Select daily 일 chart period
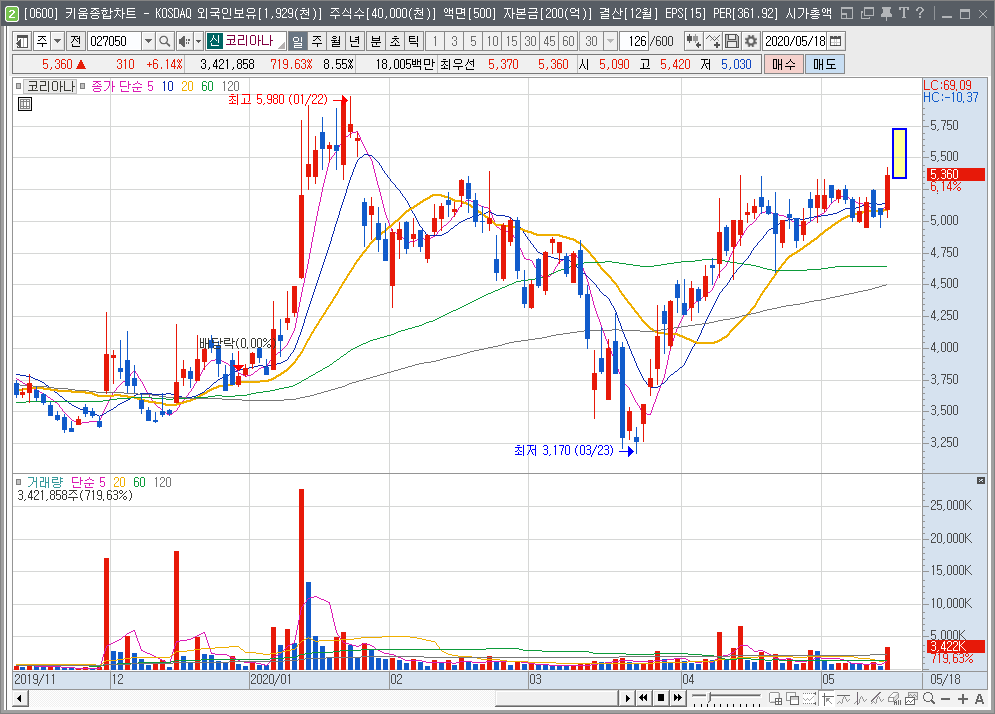The height and width of the screenshot is (714, 995). point(297,41)
